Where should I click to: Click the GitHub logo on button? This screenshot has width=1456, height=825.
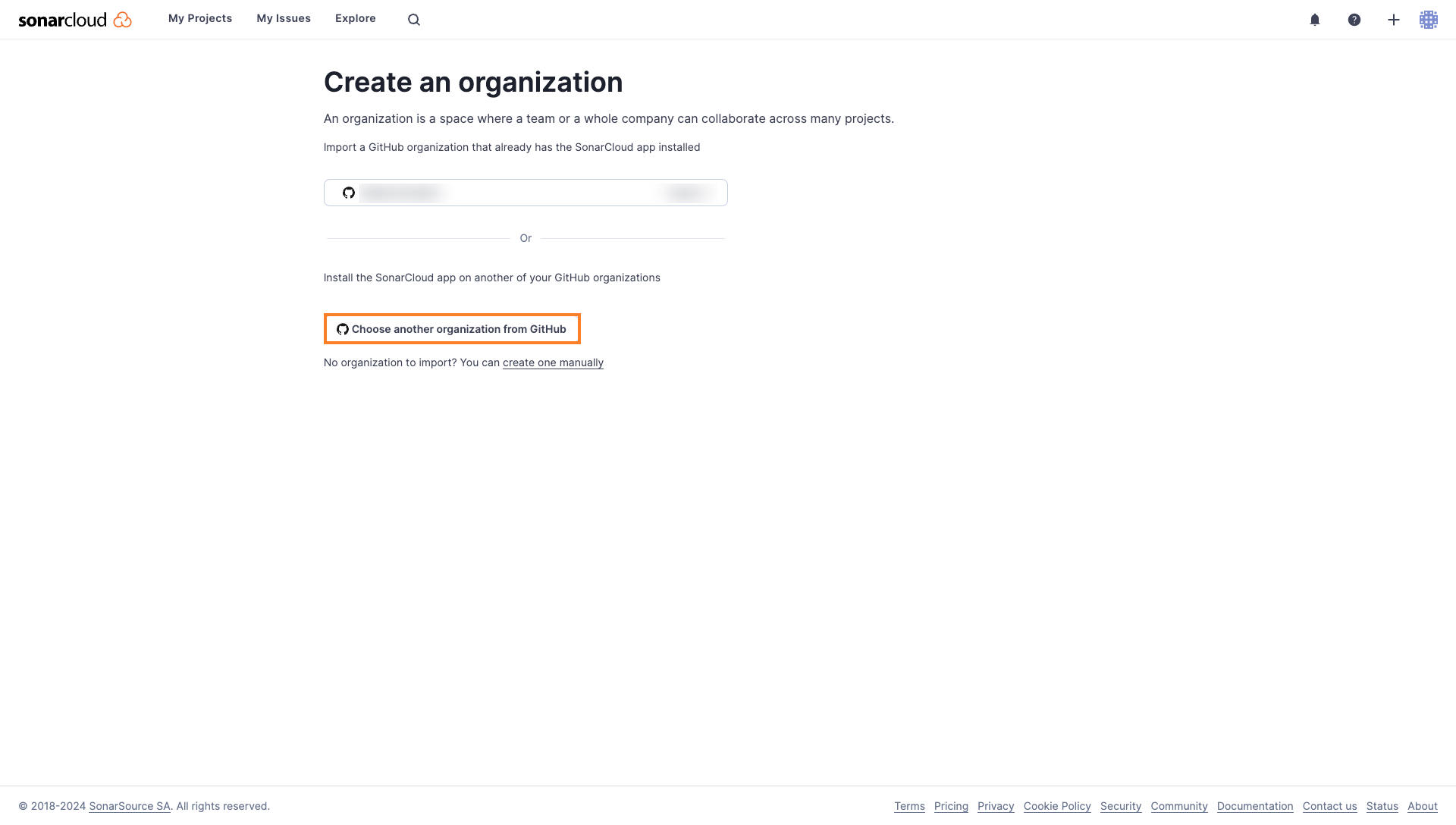pyautogui.click(x=342, y=328)
